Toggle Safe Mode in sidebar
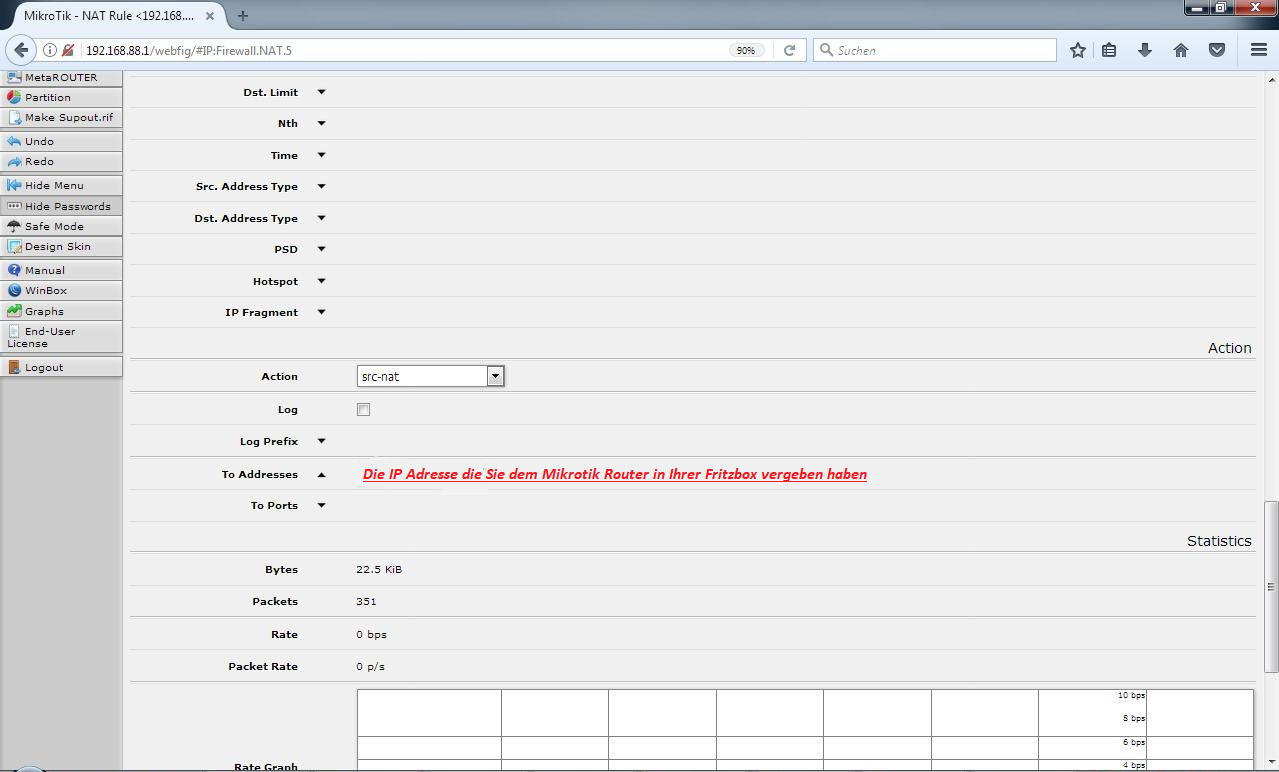Viewport: 1279px width, 772px height. click(61, 226)
